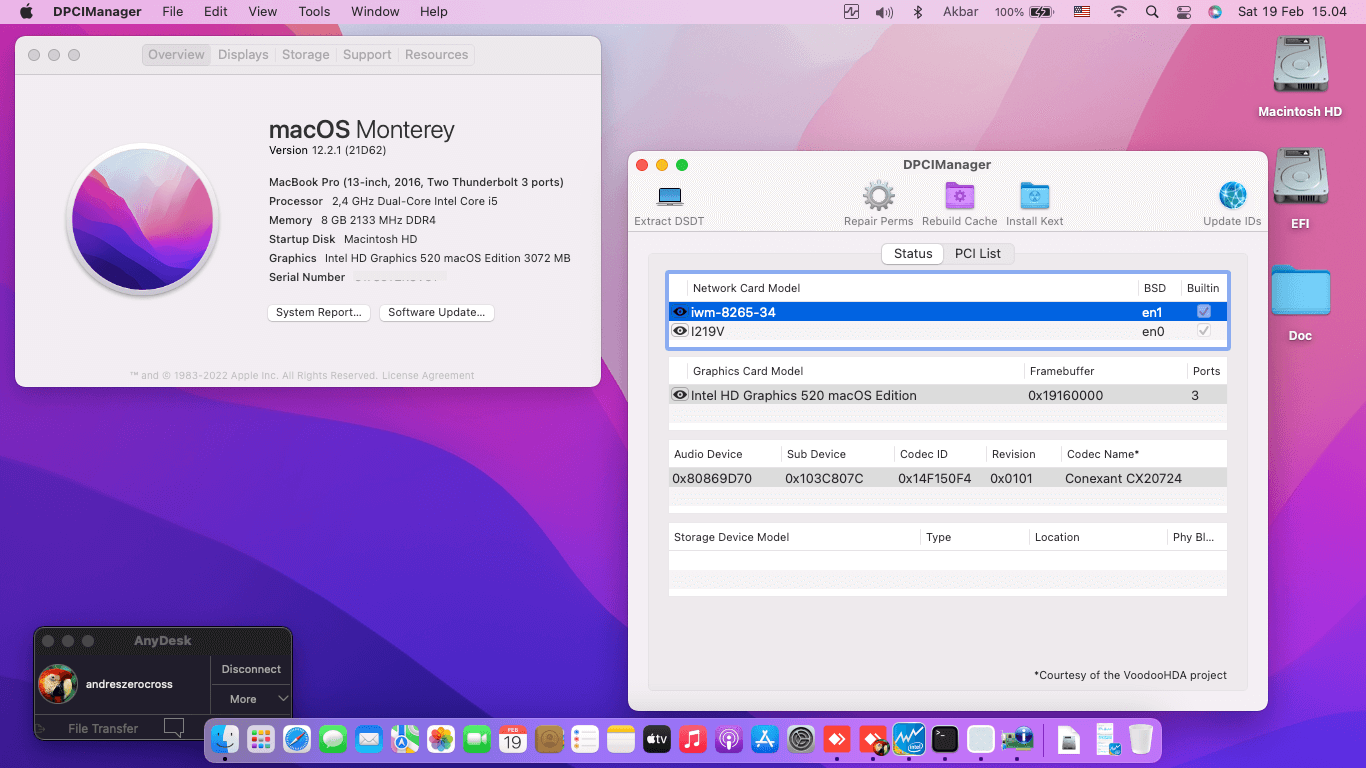Viewport: 1366px width, 768px height.
Task: Open the Window menu
Action: [375, 12]
